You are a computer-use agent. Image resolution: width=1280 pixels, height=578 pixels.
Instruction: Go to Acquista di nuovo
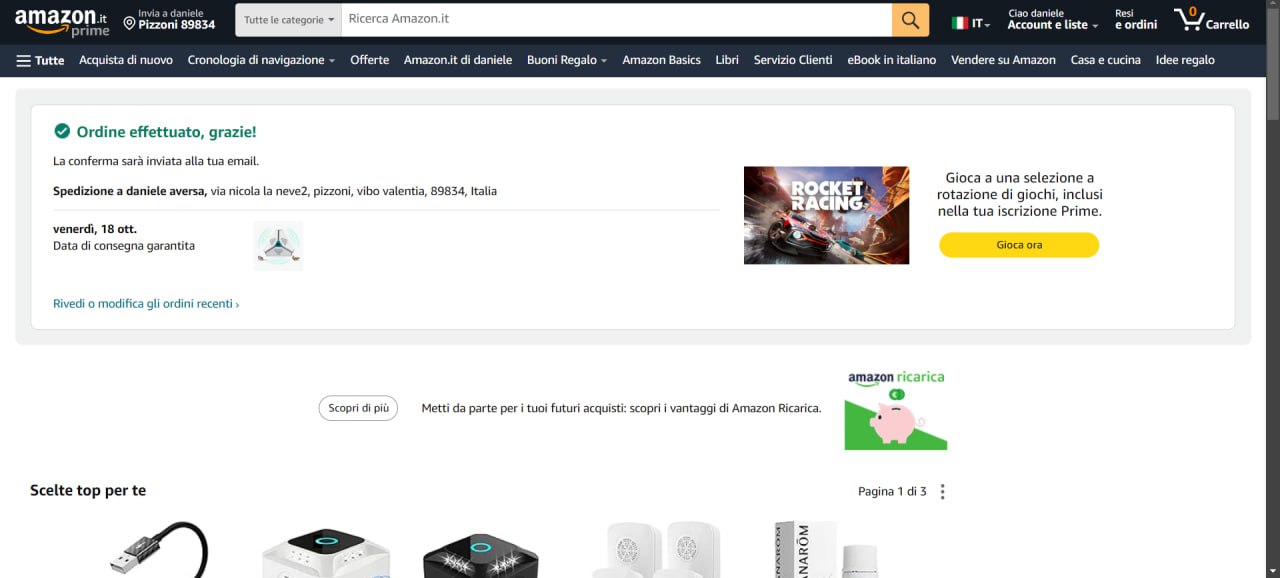[126, 60]
